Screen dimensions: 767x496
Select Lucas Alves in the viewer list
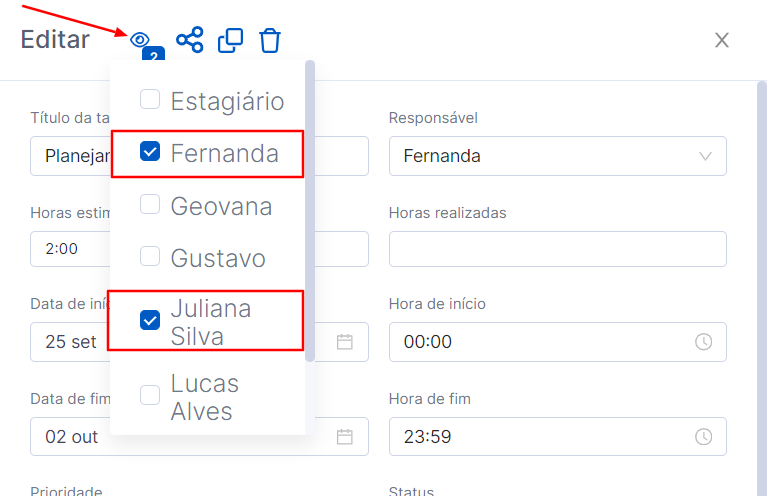tap(150, 396)
